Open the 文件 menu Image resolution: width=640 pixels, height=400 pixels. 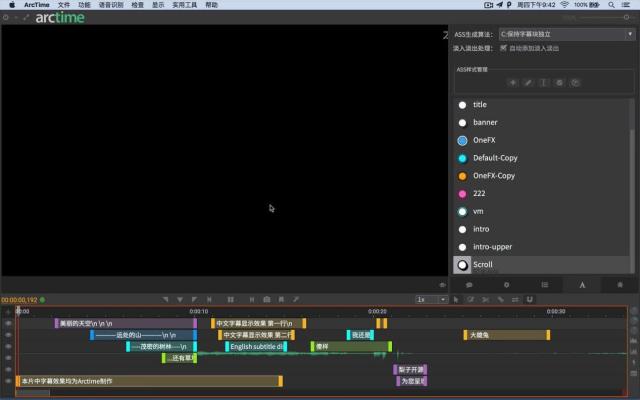(x=64, y=5)
